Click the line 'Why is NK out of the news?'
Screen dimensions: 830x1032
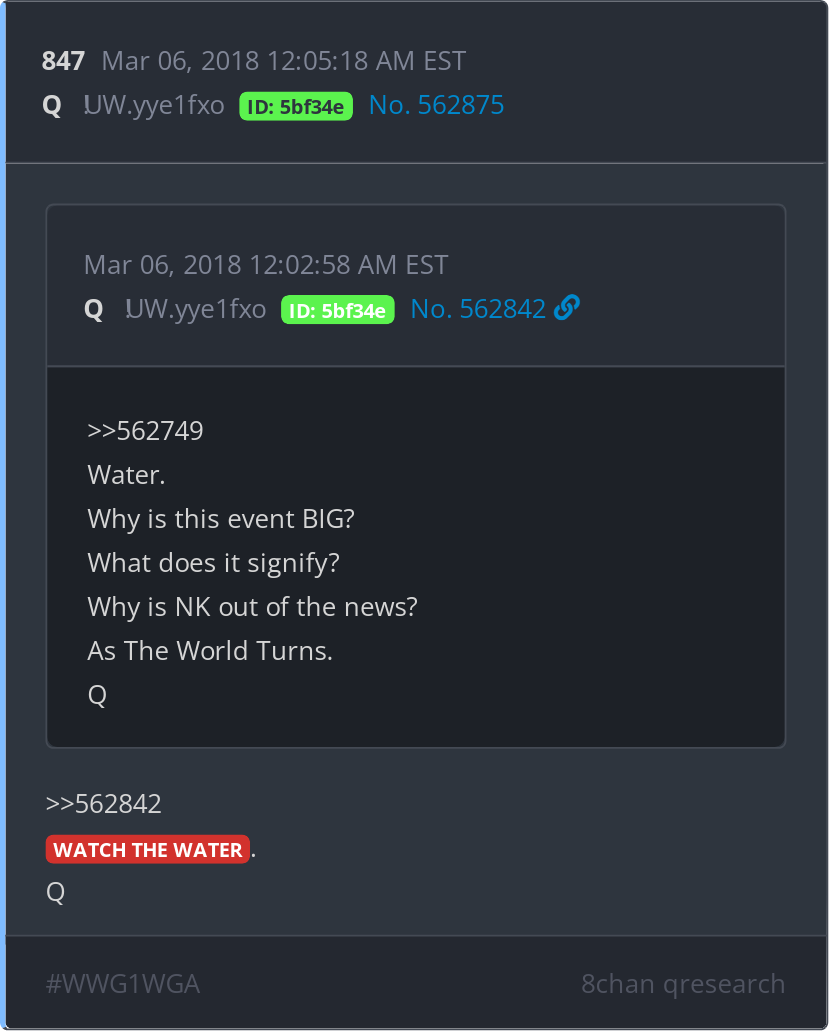252,607
